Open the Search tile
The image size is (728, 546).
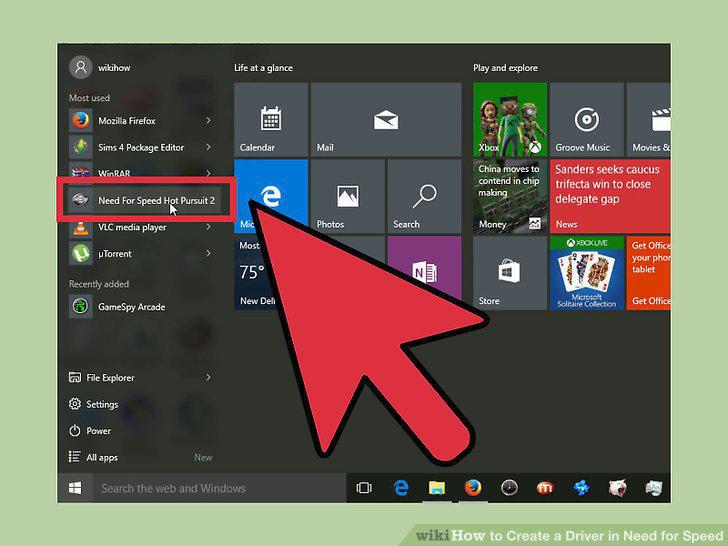424,196
